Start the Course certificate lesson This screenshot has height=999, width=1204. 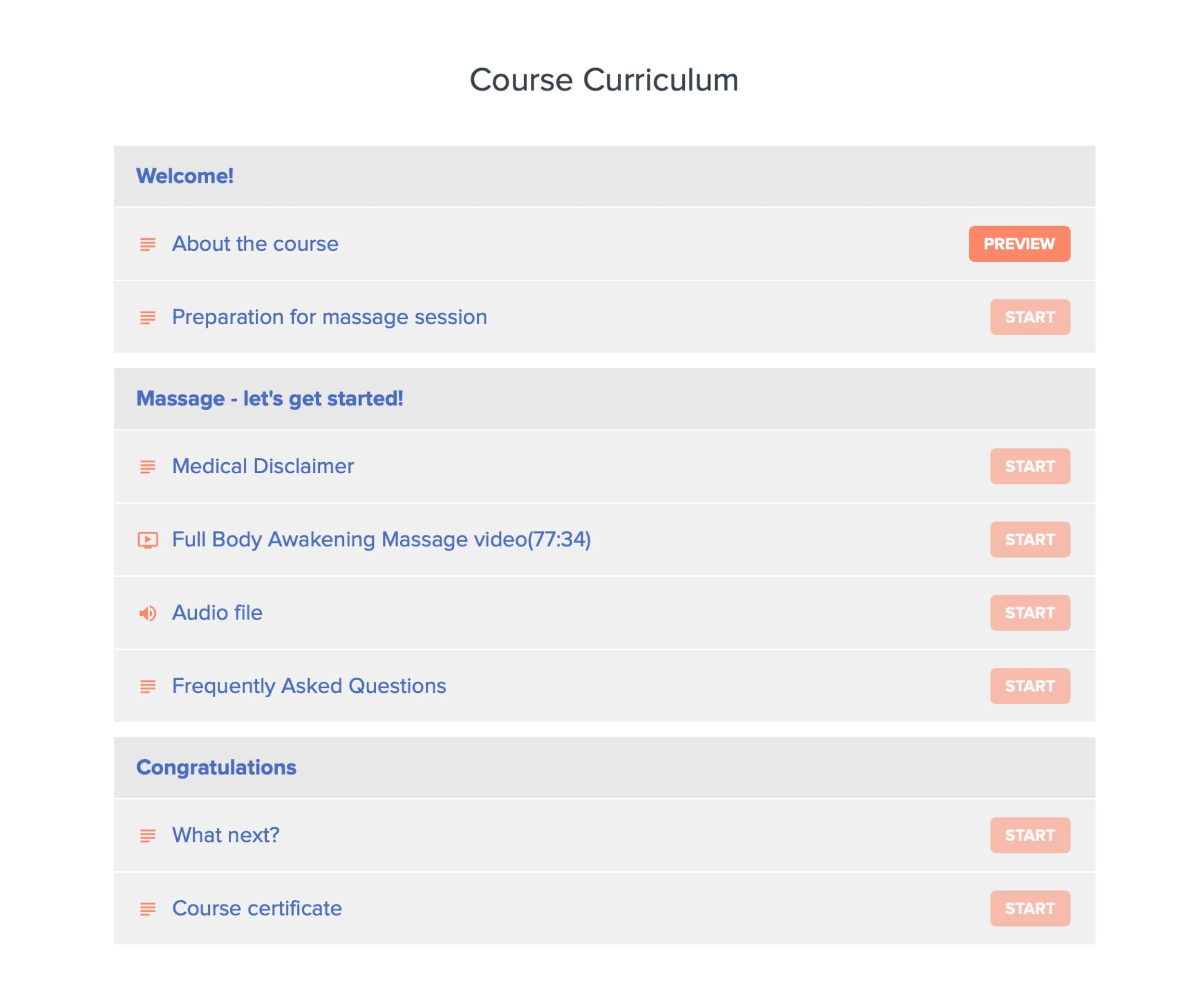pyautogui.click(x=1030, y=908)
